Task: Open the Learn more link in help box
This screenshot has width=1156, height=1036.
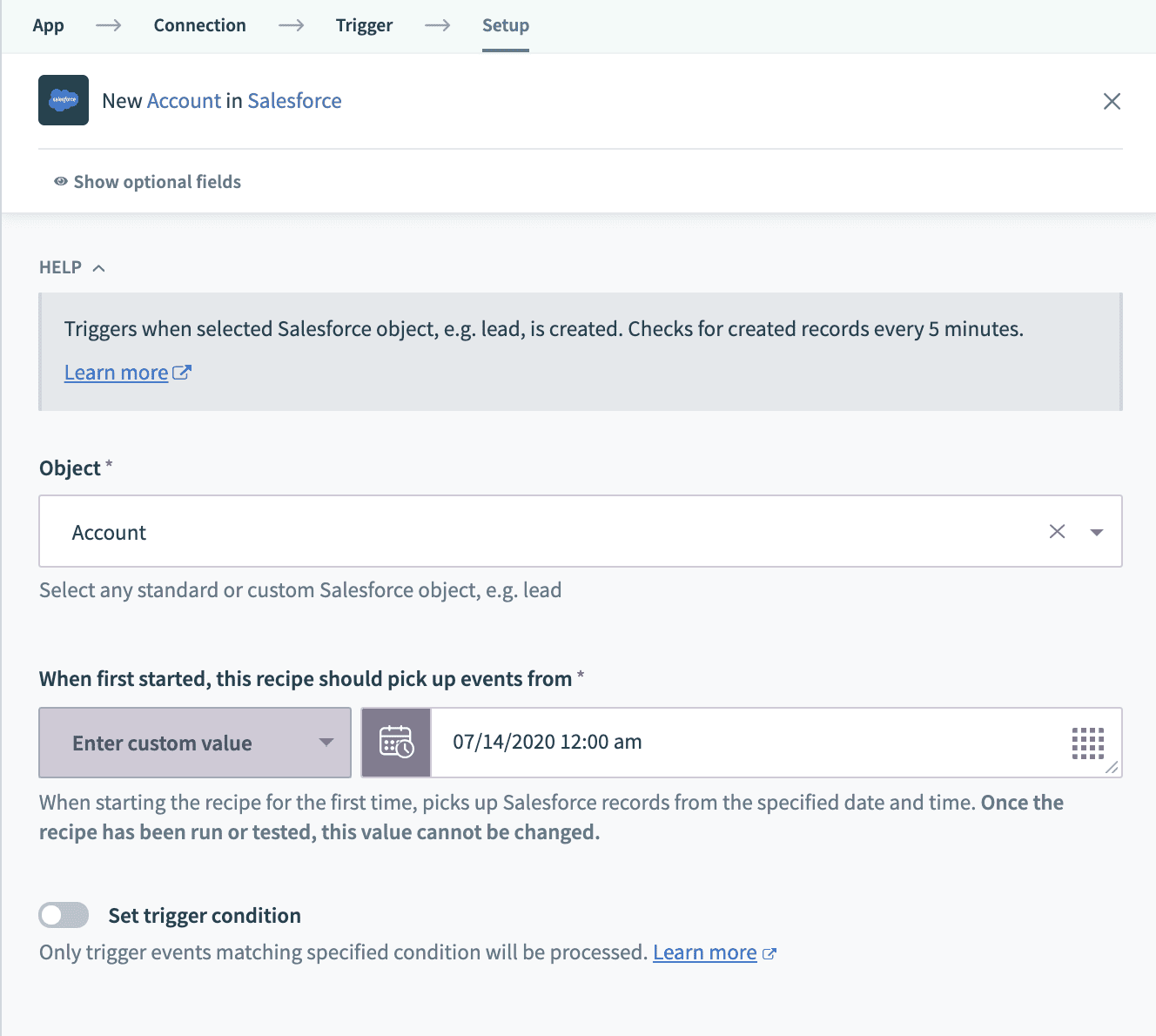Action: [x=116, y=373]
